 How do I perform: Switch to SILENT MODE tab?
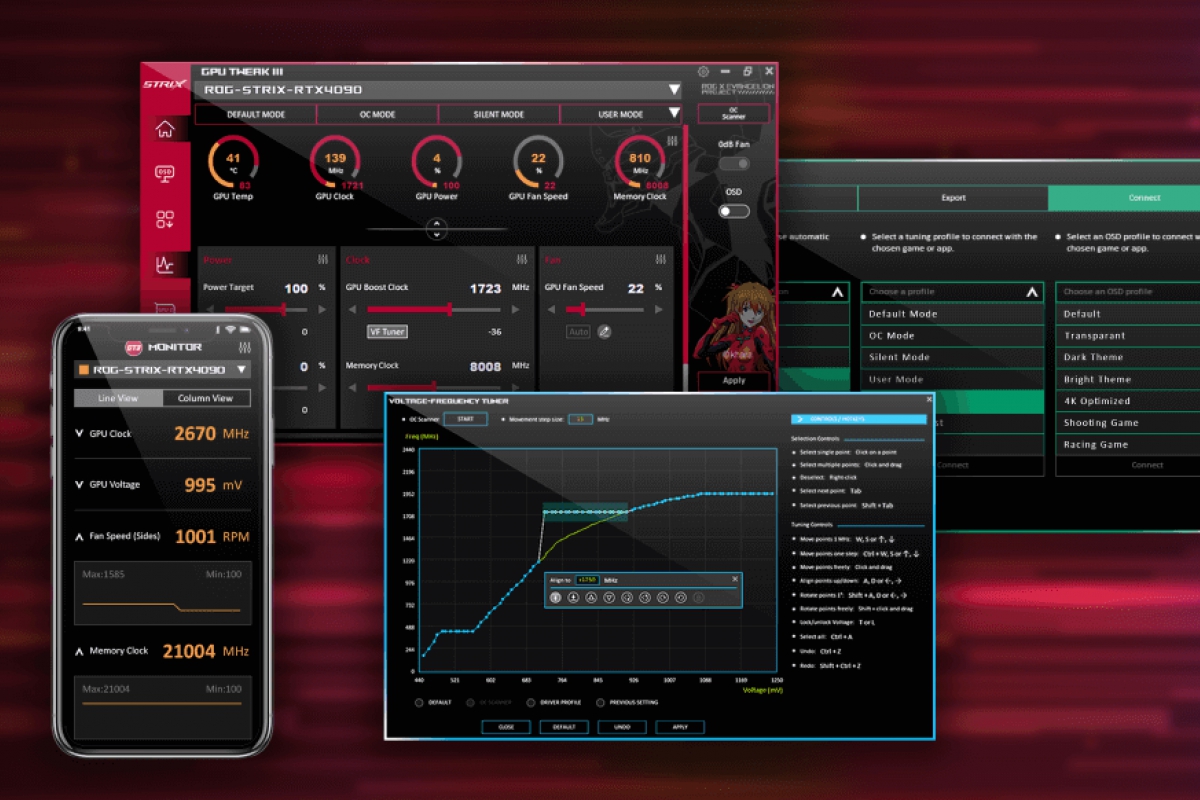[499, 114]
